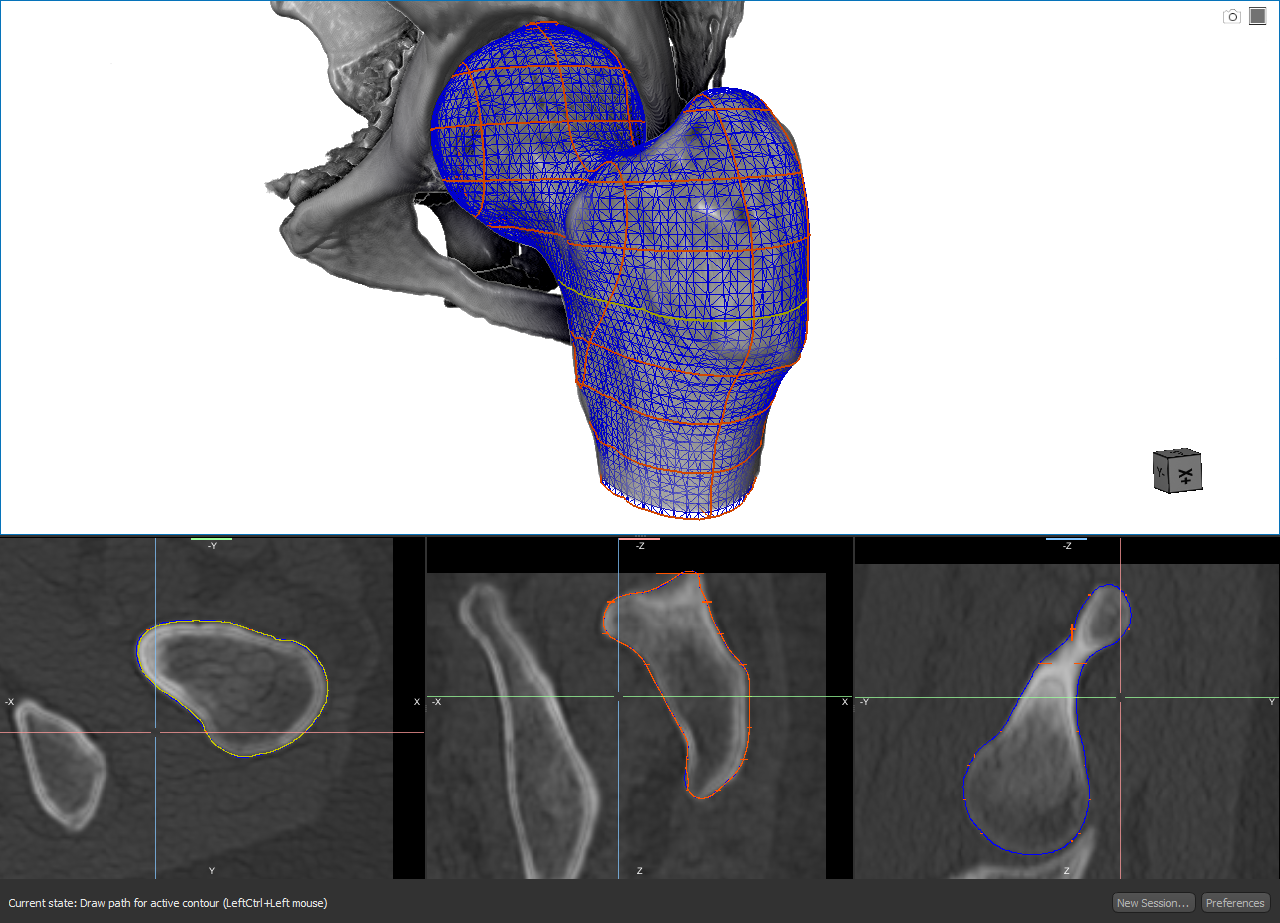This screenshot has width=1280, height=923.
Task: Open the New Session dialog
Action: pos(1152,902)
